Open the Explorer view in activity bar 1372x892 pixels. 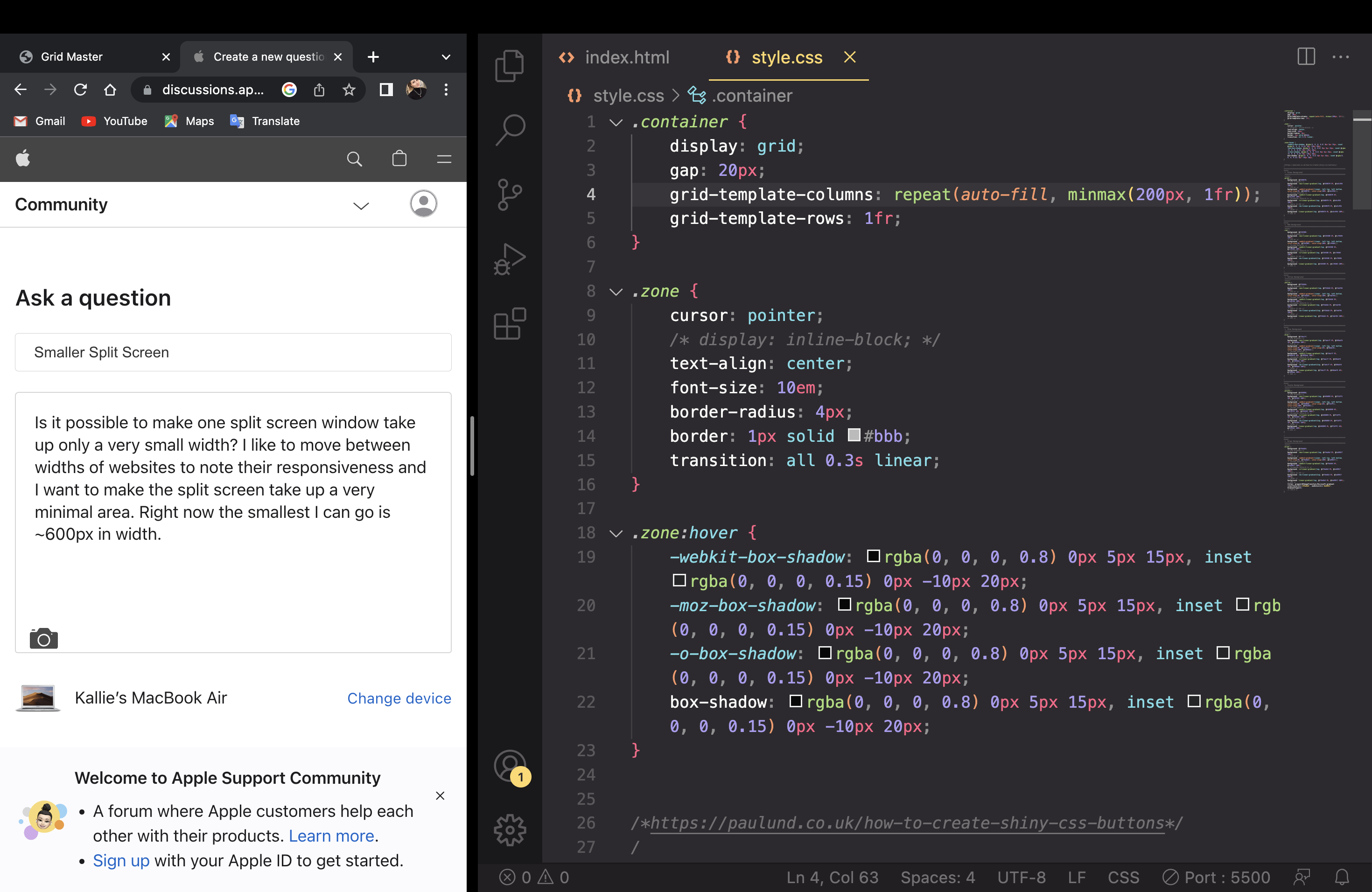click(510, 66)
